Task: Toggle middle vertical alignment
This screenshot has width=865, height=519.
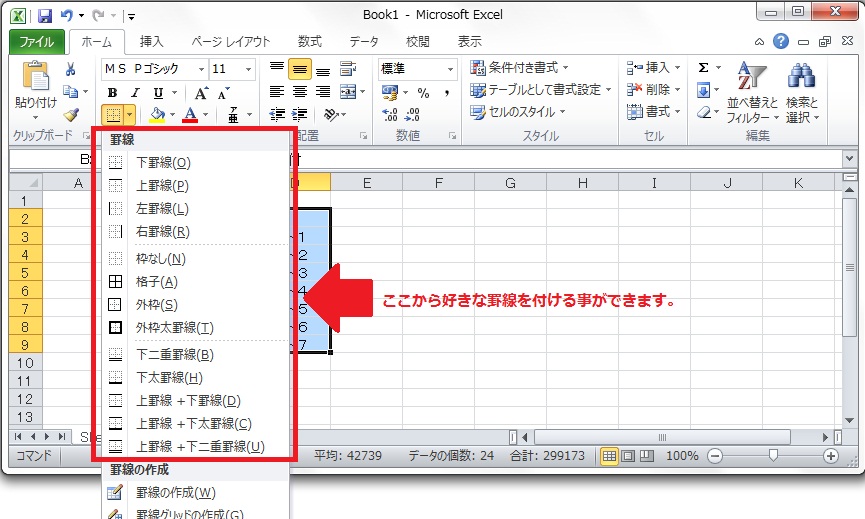Action: coord(300,69)
